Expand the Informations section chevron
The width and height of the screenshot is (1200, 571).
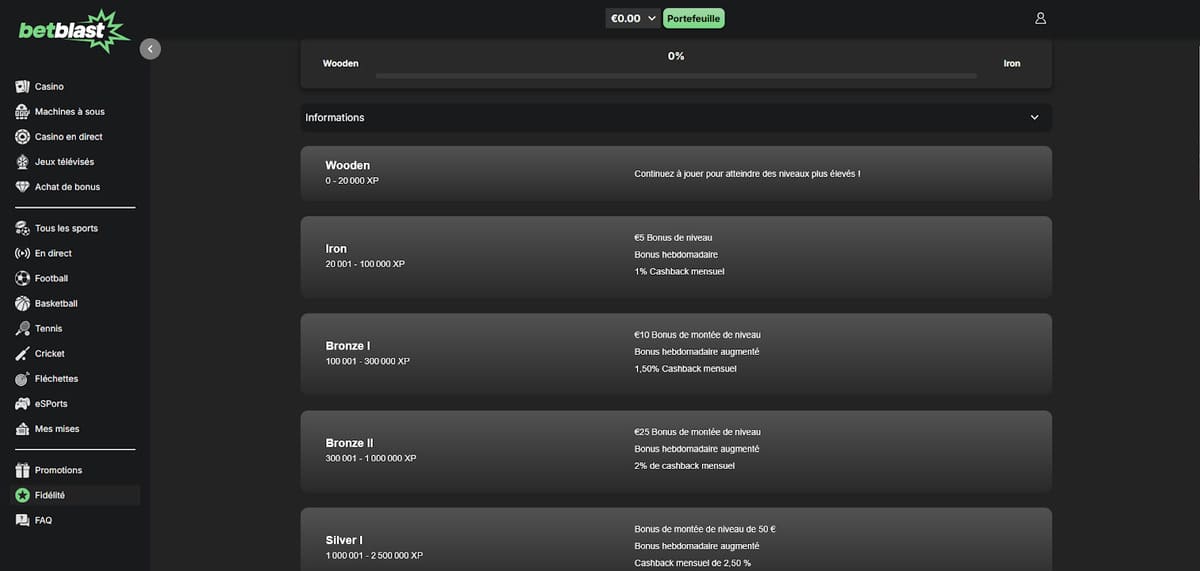[1035, 117]
